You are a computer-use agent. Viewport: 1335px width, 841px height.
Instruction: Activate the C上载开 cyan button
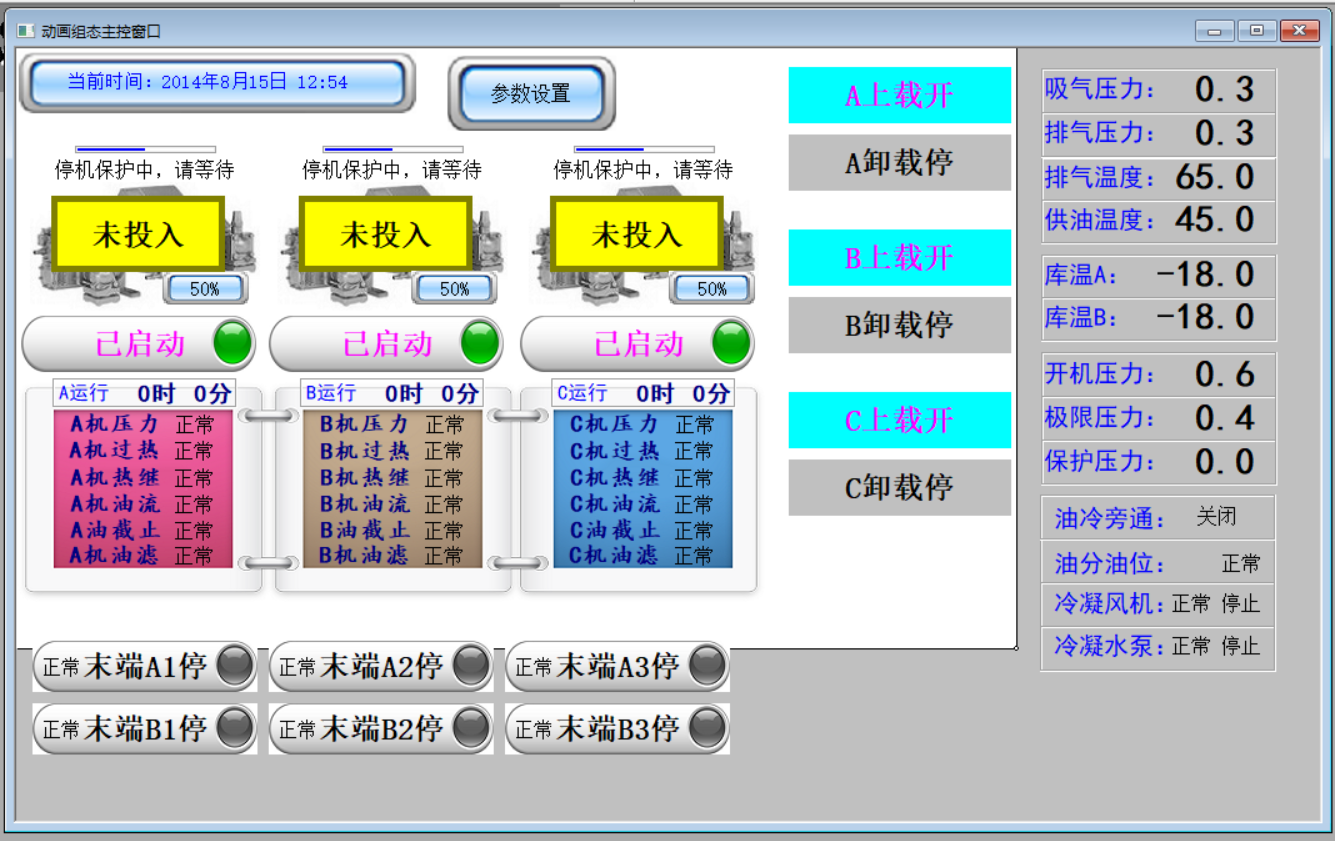click(900, 420)
